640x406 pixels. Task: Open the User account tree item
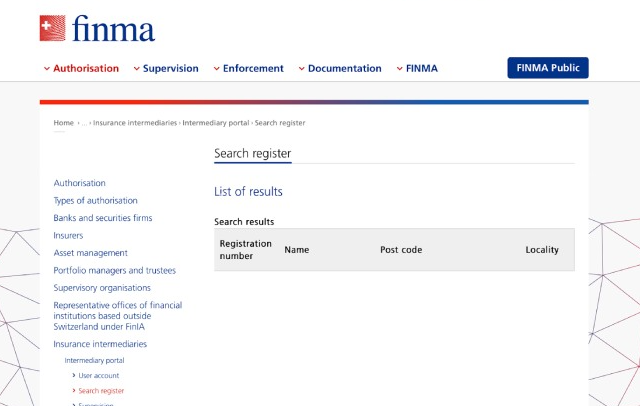pyautogui.click(x=98, y=375)
